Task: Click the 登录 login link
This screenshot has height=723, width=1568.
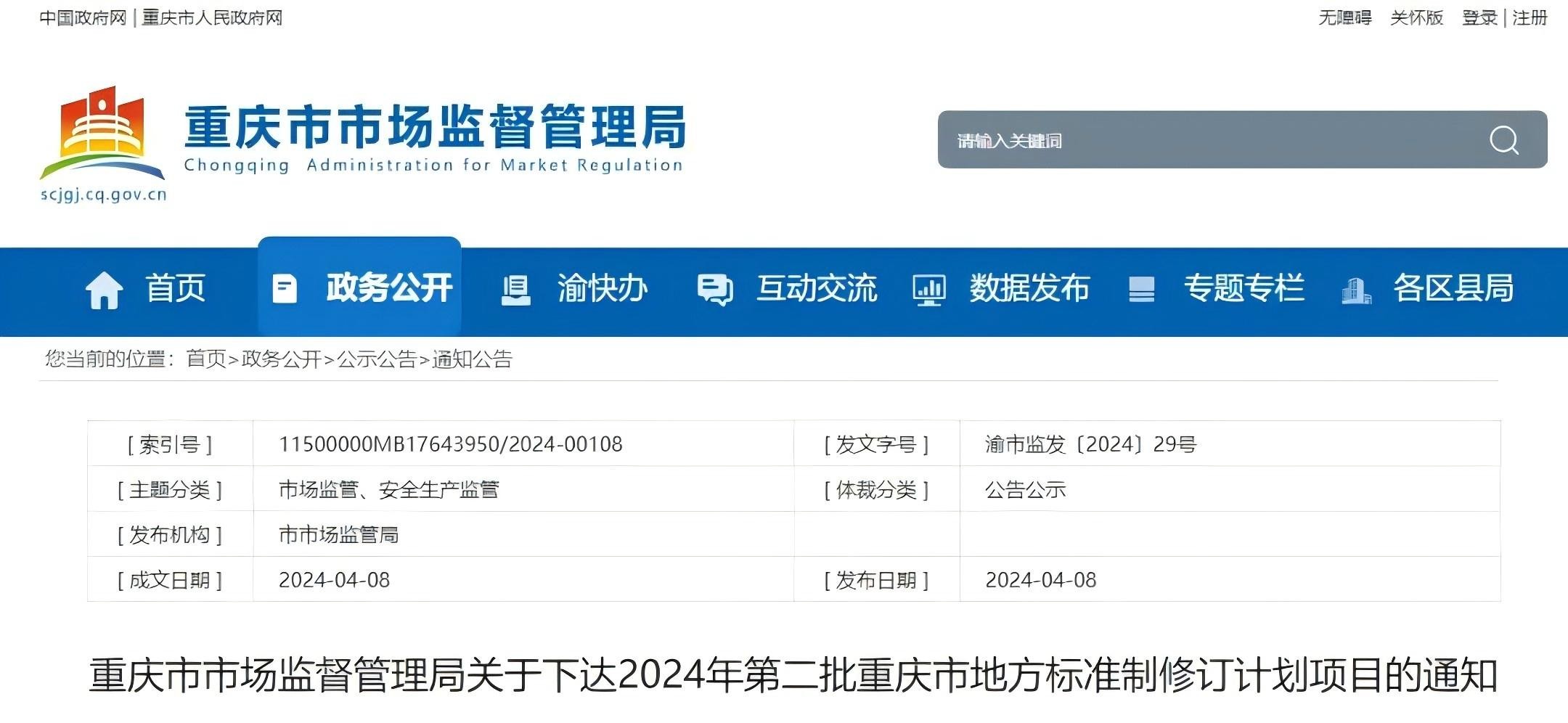Action: [x=1479, y=17]
